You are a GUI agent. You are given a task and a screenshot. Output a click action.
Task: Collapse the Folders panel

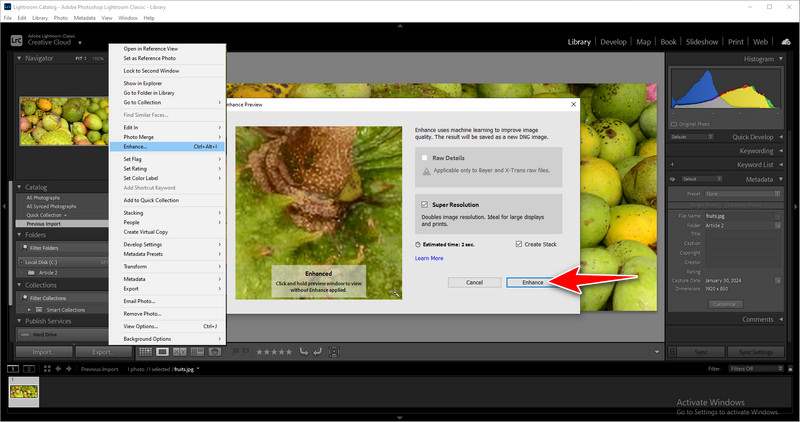point(19,235)
